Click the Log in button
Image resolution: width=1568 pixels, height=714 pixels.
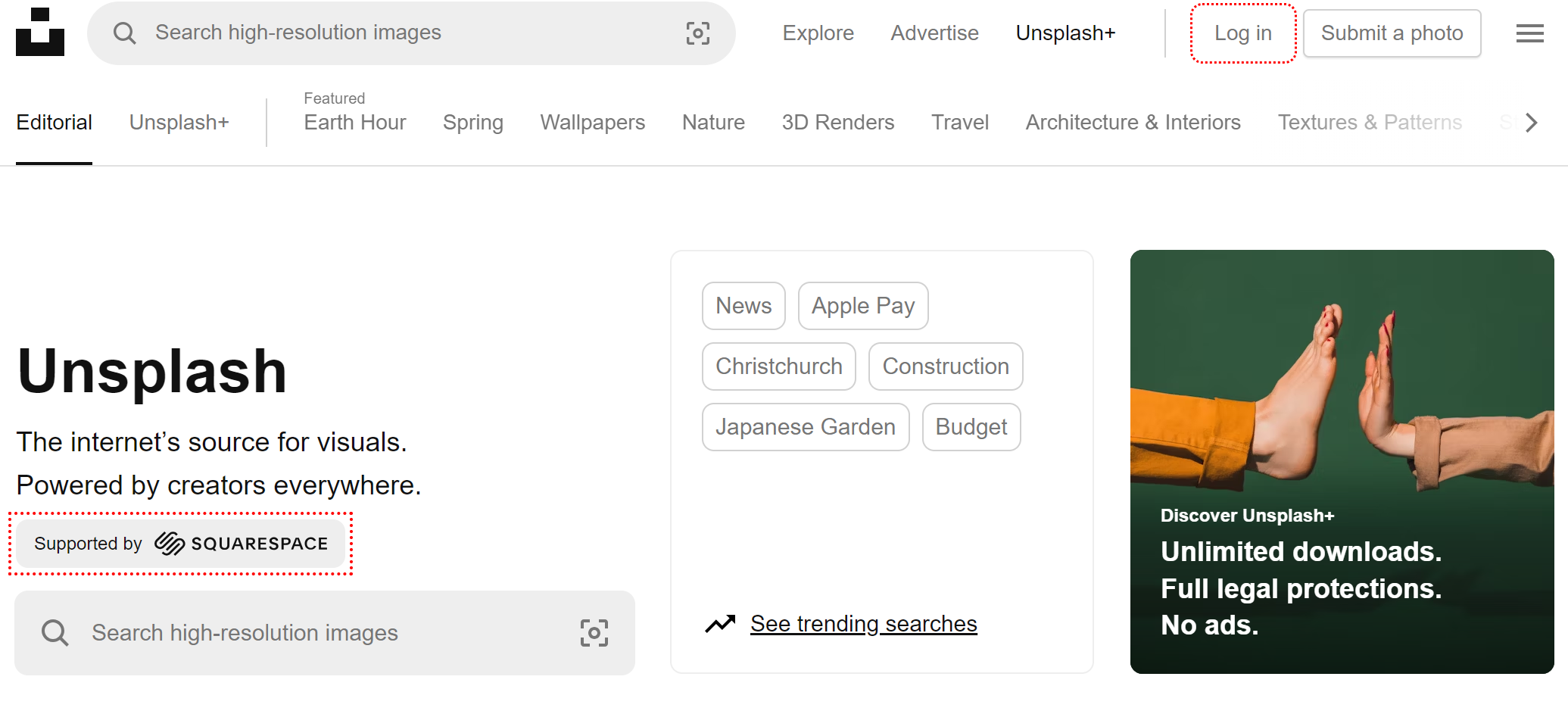[x=1242, y=33]
